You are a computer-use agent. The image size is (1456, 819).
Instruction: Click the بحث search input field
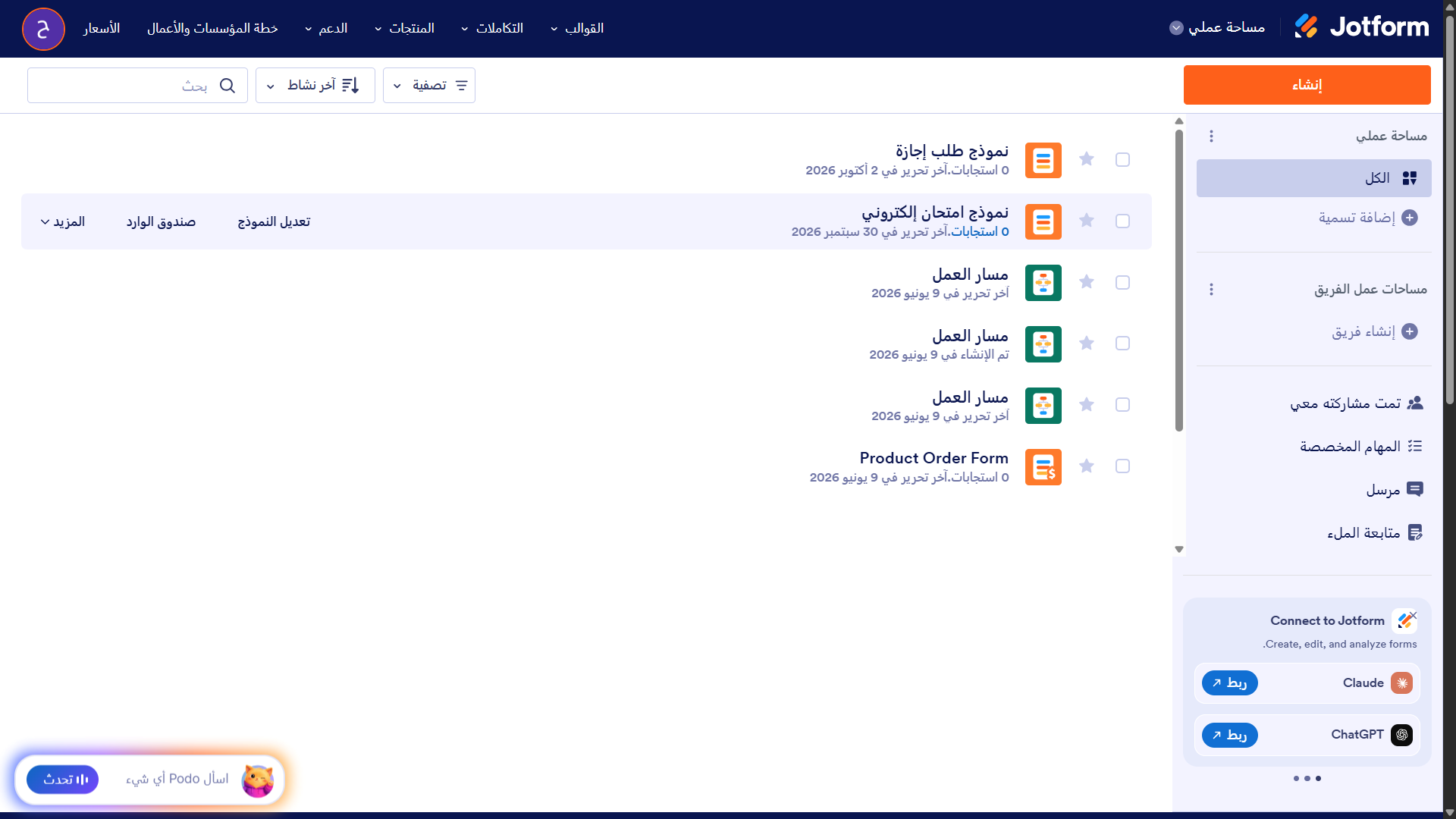click(x=137, y=86)
